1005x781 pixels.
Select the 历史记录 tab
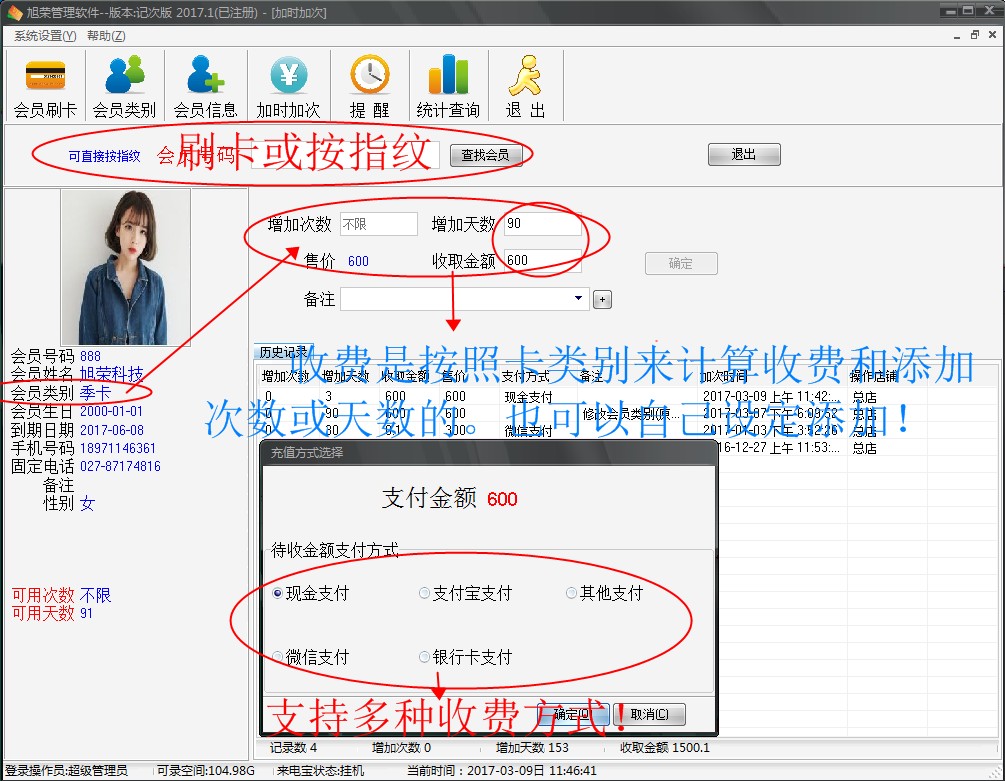pyautogui.click(x=284, y=352)
